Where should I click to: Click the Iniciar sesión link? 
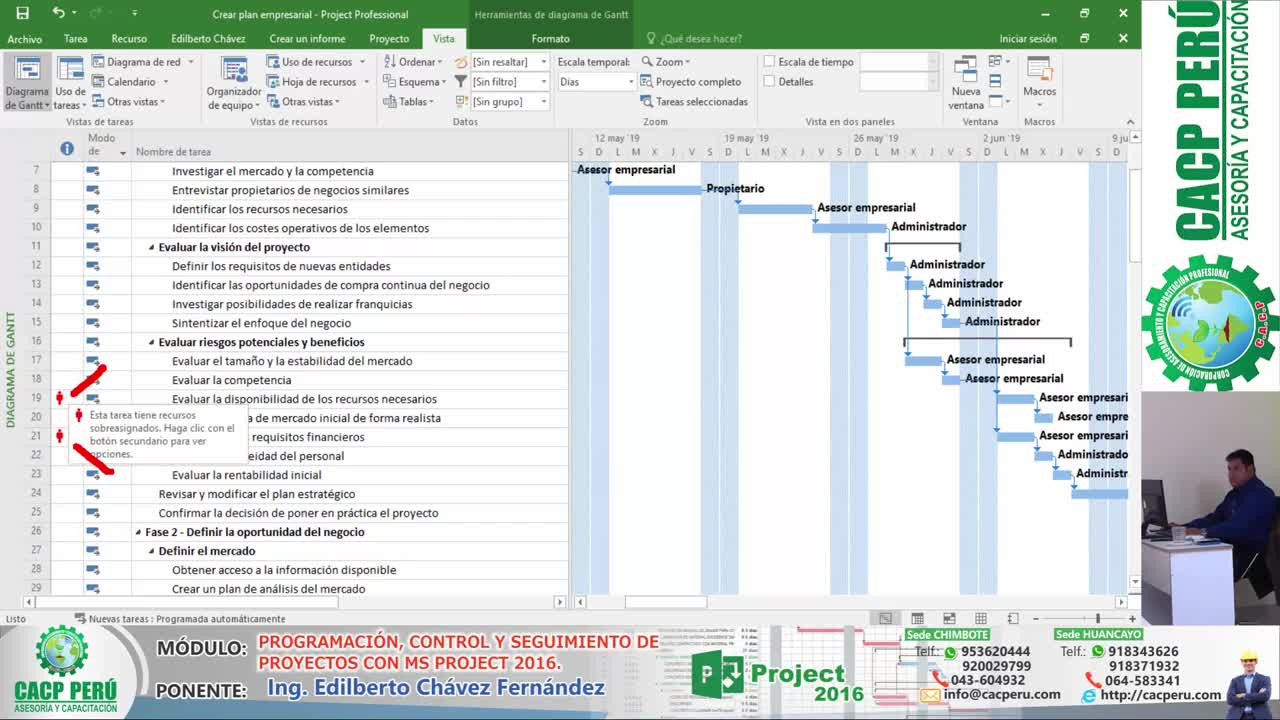(x=1027, y=39)
